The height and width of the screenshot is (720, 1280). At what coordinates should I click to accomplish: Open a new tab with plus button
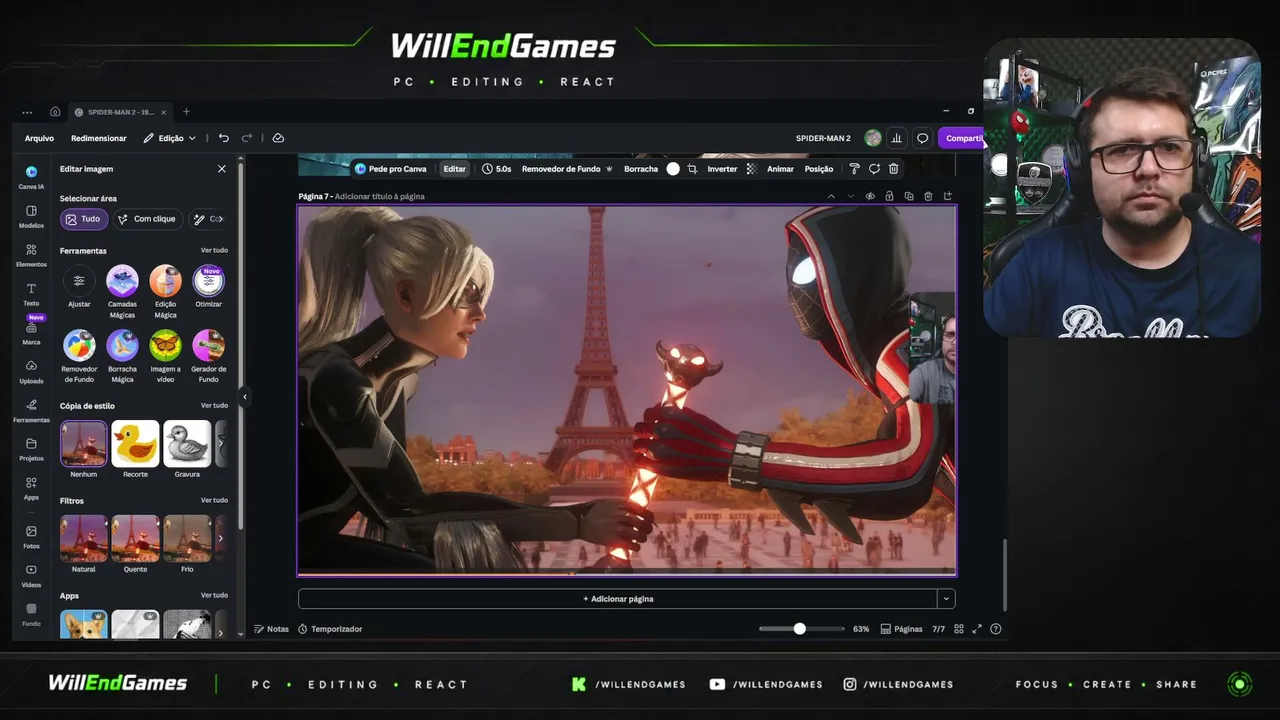click(x=186, y=112)
